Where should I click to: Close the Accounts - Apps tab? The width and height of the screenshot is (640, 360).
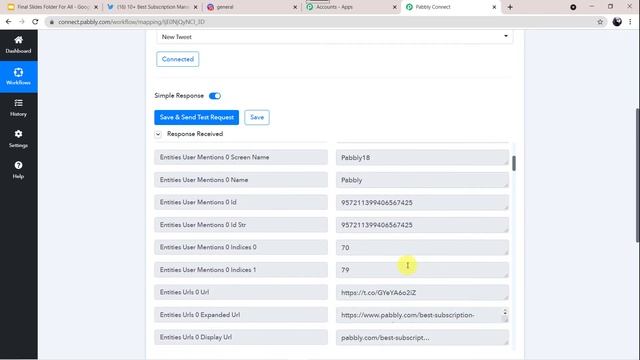[x=395, y=7]
